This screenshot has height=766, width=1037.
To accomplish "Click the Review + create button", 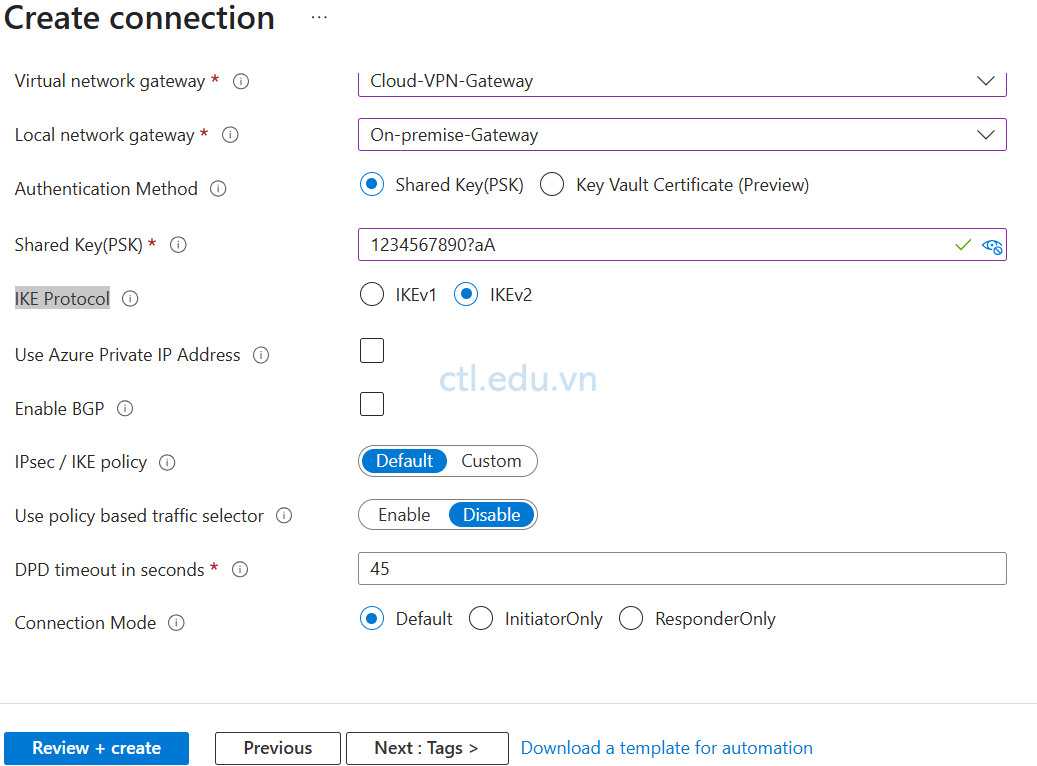I will pos(97,748).
